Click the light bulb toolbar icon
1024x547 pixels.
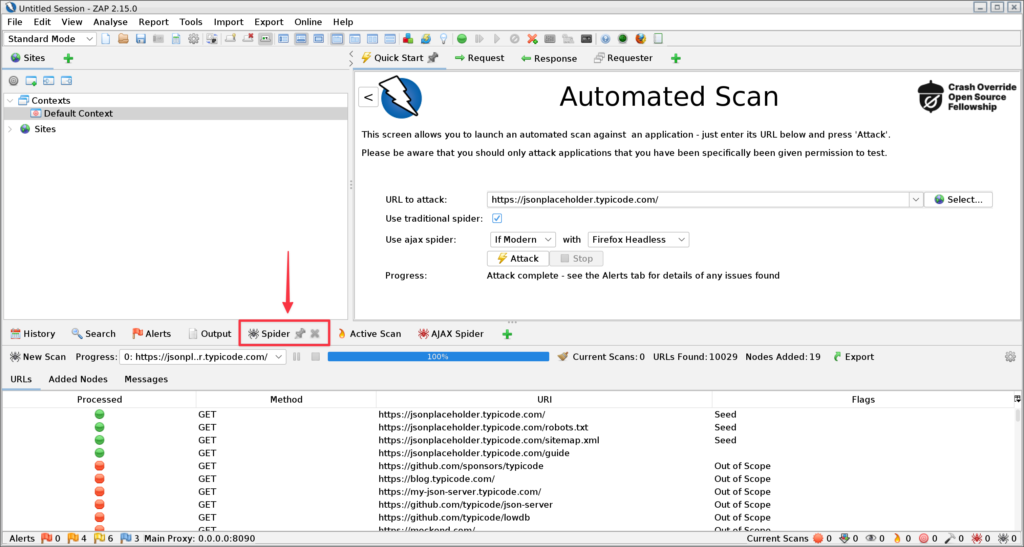(443, 39)
